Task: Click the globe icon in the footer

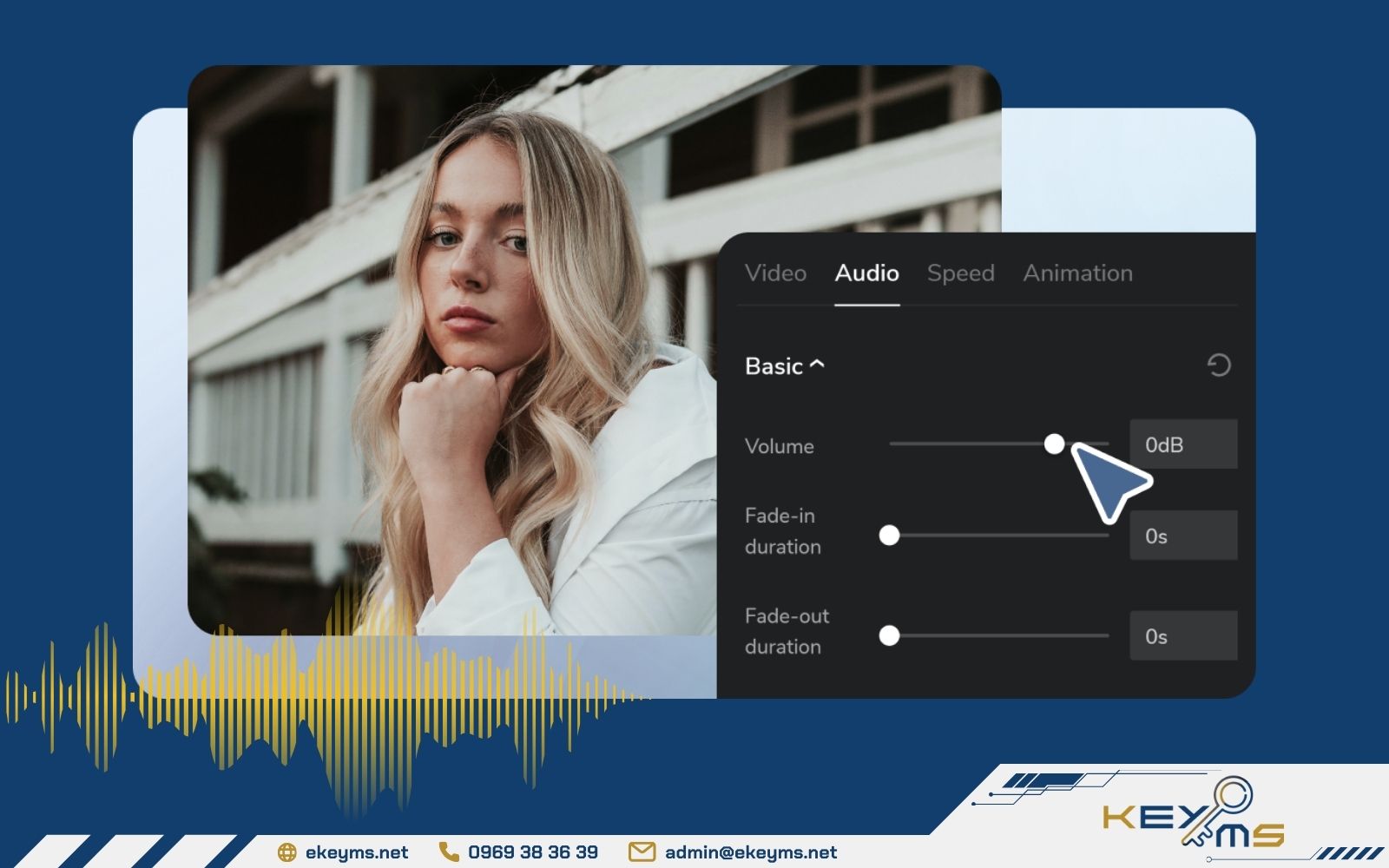Action: click(286, 852)
